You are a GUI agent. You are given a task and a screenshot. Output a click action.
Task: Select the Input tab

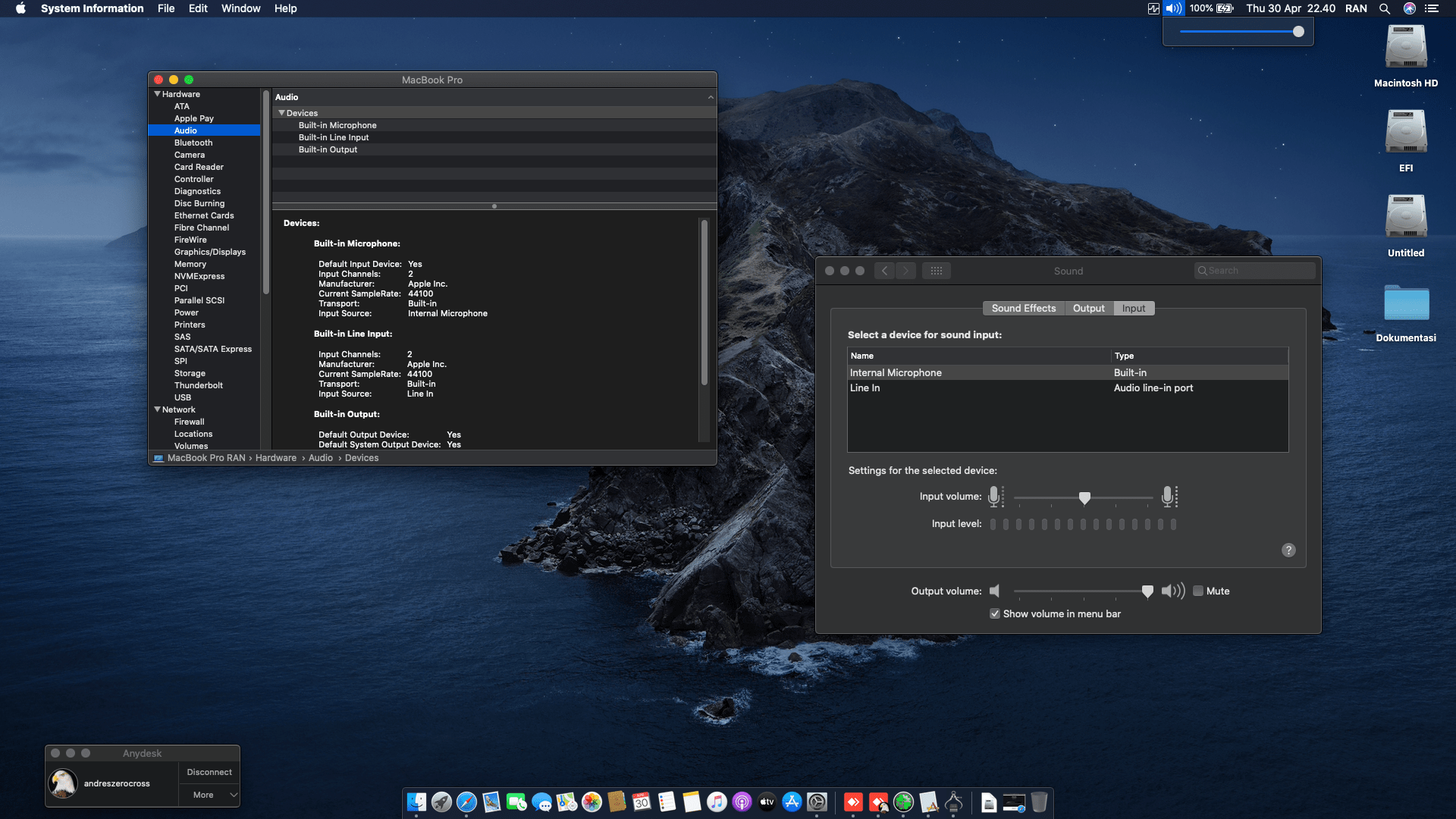pyautogui.click(x=1134, y=308)
